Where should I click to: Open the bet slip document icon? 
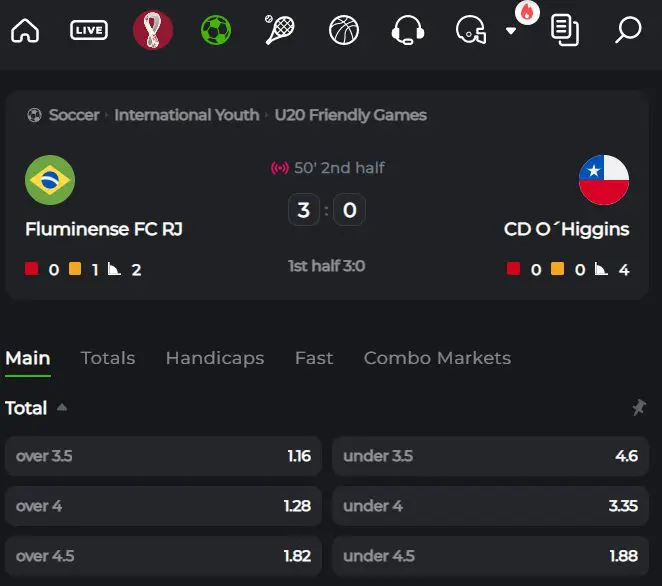[565, 30]
